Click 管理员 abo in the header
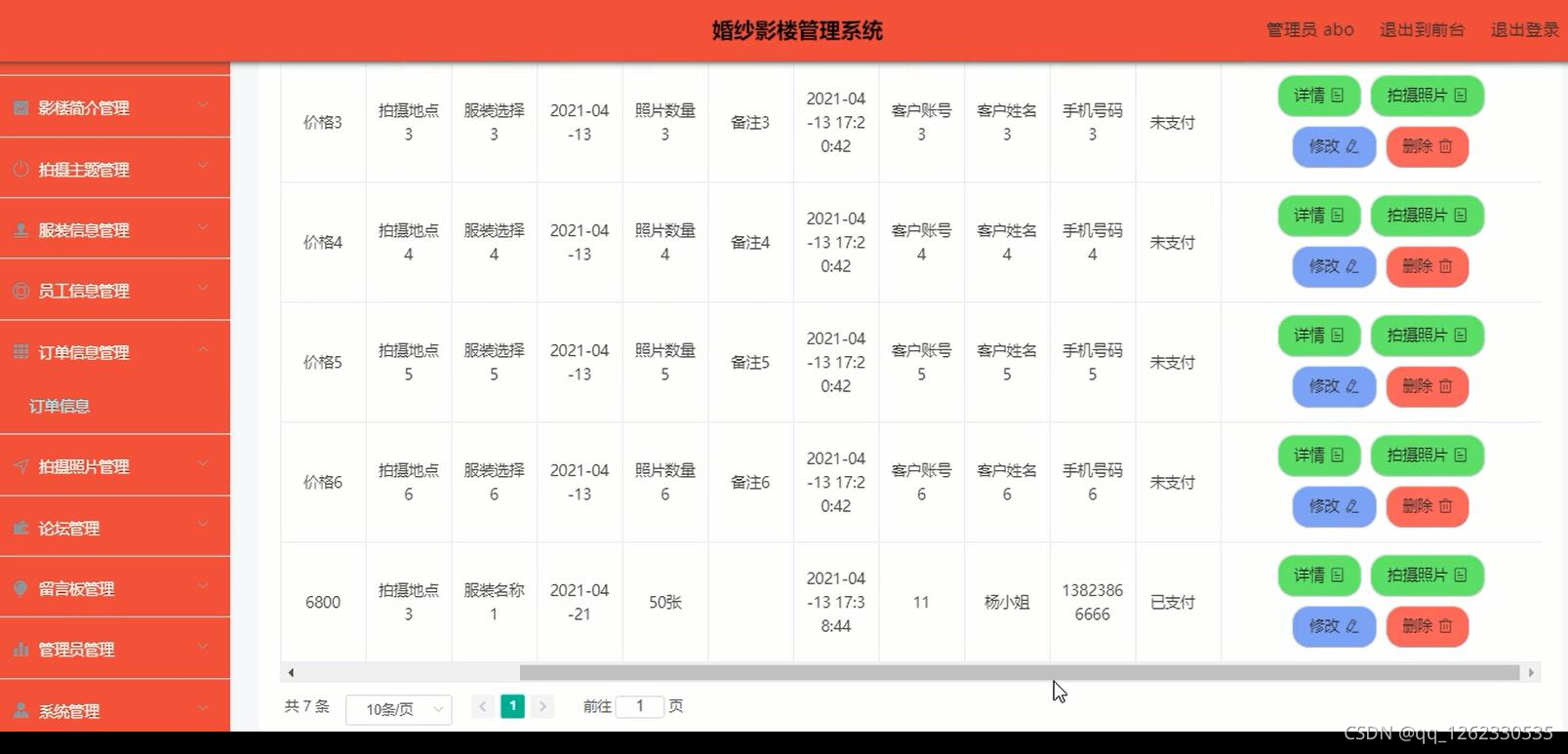1568x754 pixels. point(1309,30)
